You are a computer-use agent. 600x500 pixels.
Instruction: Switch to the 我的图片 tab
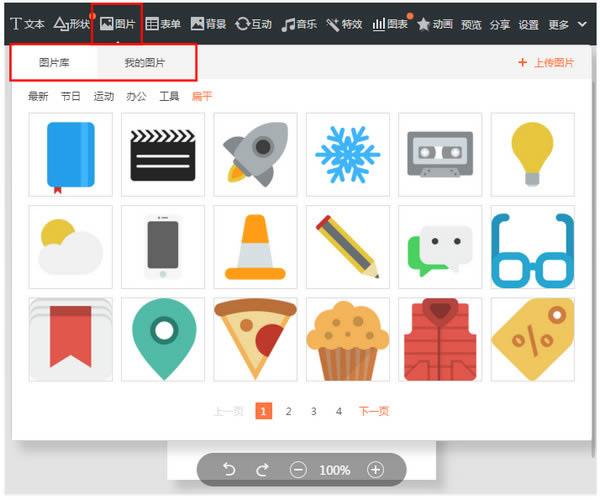tap(145, 63)
